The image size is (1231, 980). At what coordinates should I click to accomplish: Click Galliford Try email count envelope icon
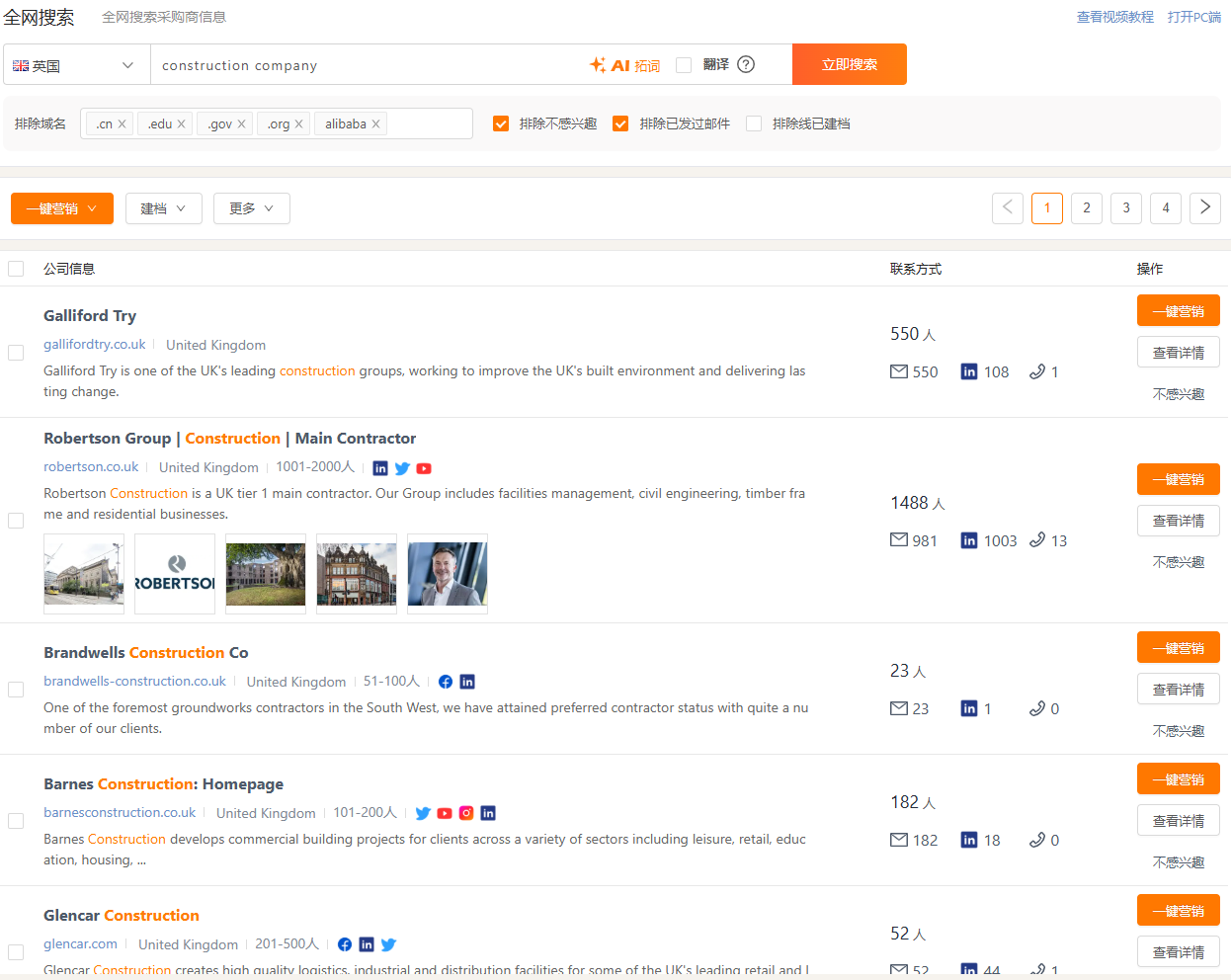(x=899, y=371)
